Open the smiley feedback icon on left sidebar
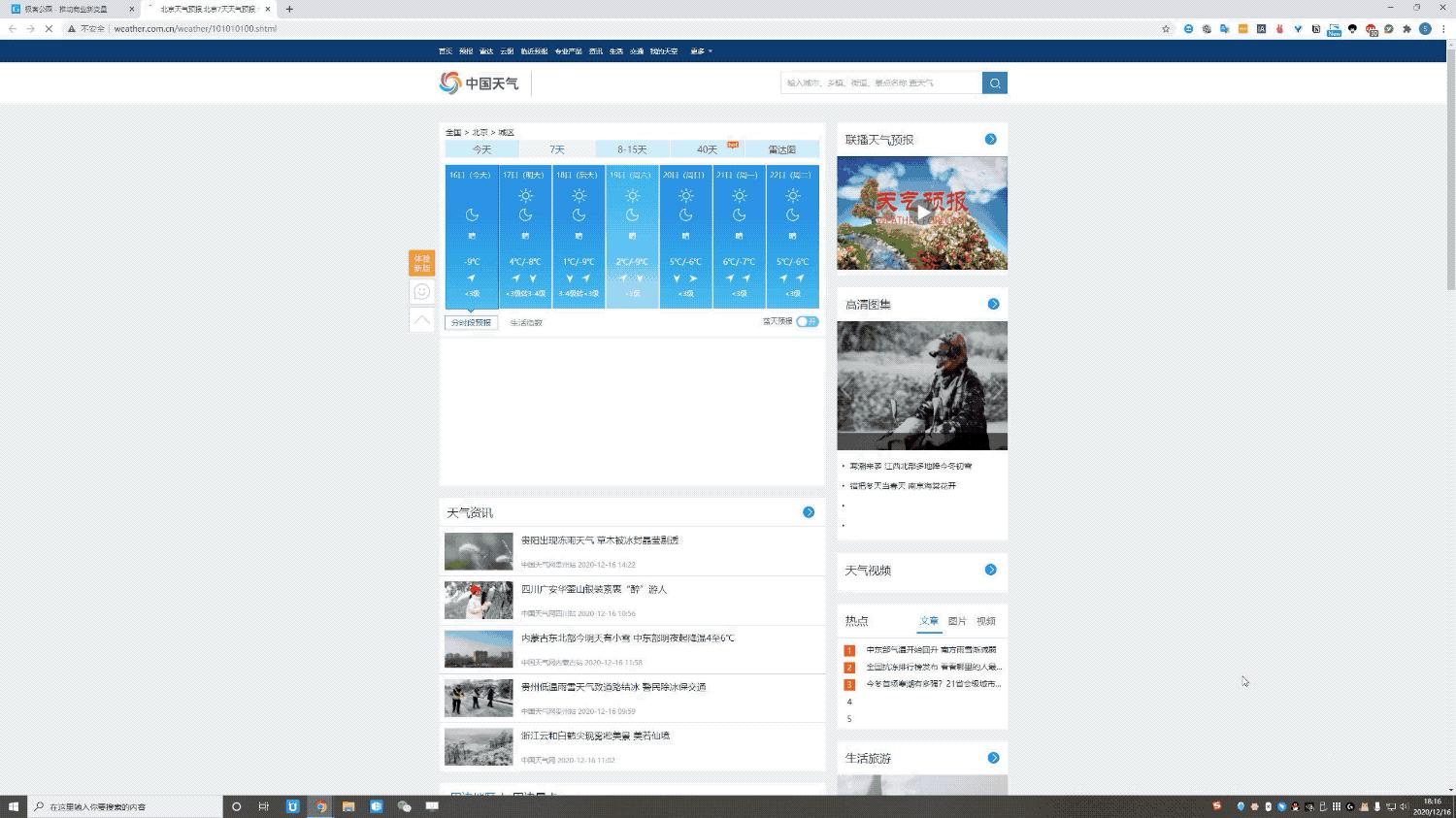 (421, 291)
